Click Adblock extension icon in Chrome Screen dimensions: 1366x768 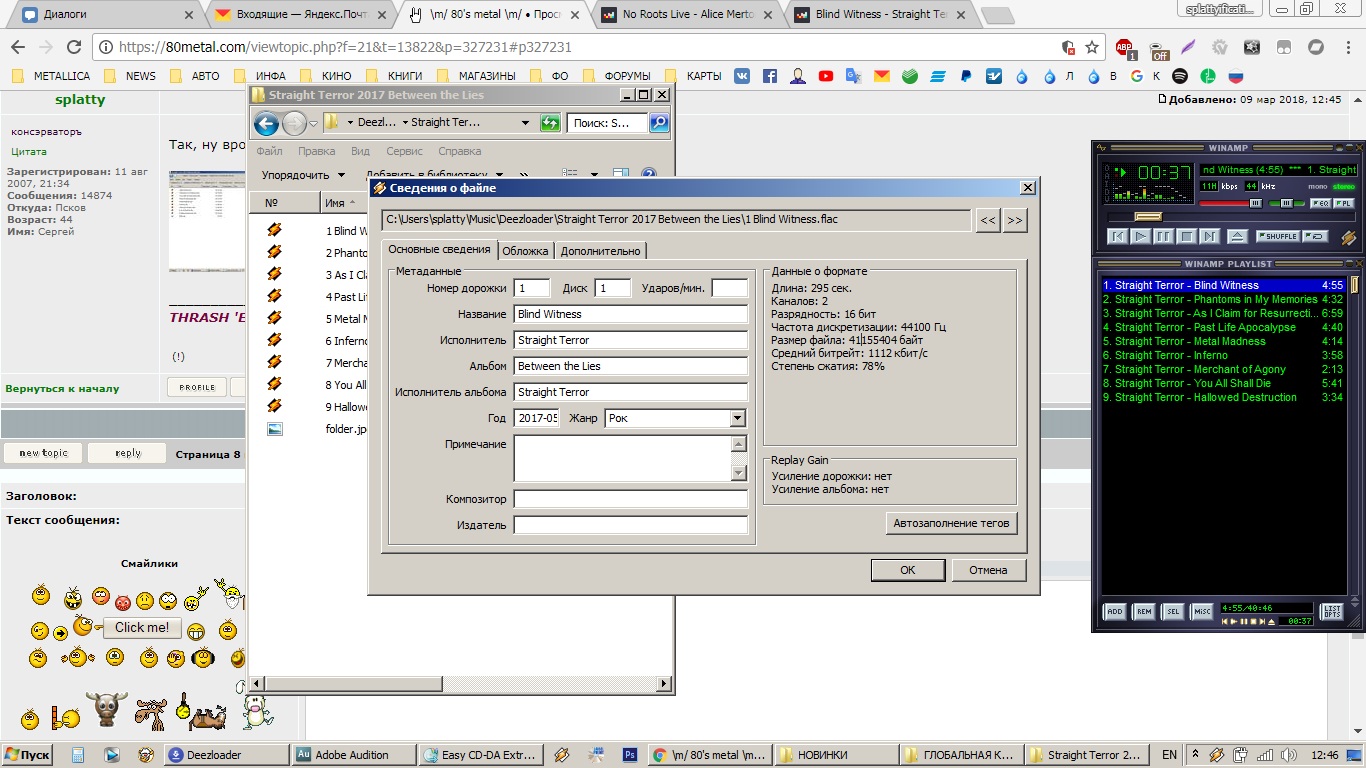click(1125, 47)
